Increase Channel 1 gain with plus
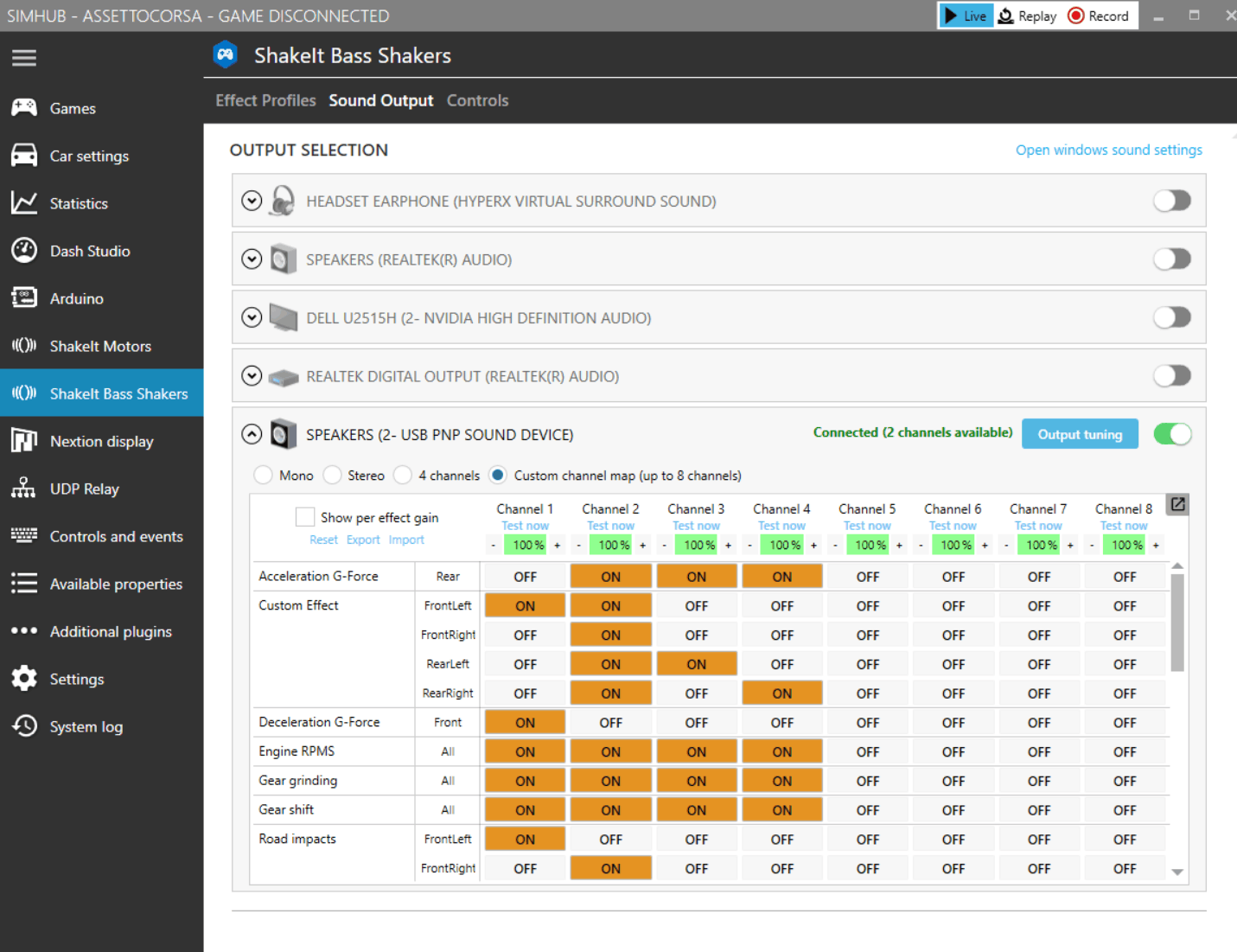1237x952 pixels. point(557,545)
